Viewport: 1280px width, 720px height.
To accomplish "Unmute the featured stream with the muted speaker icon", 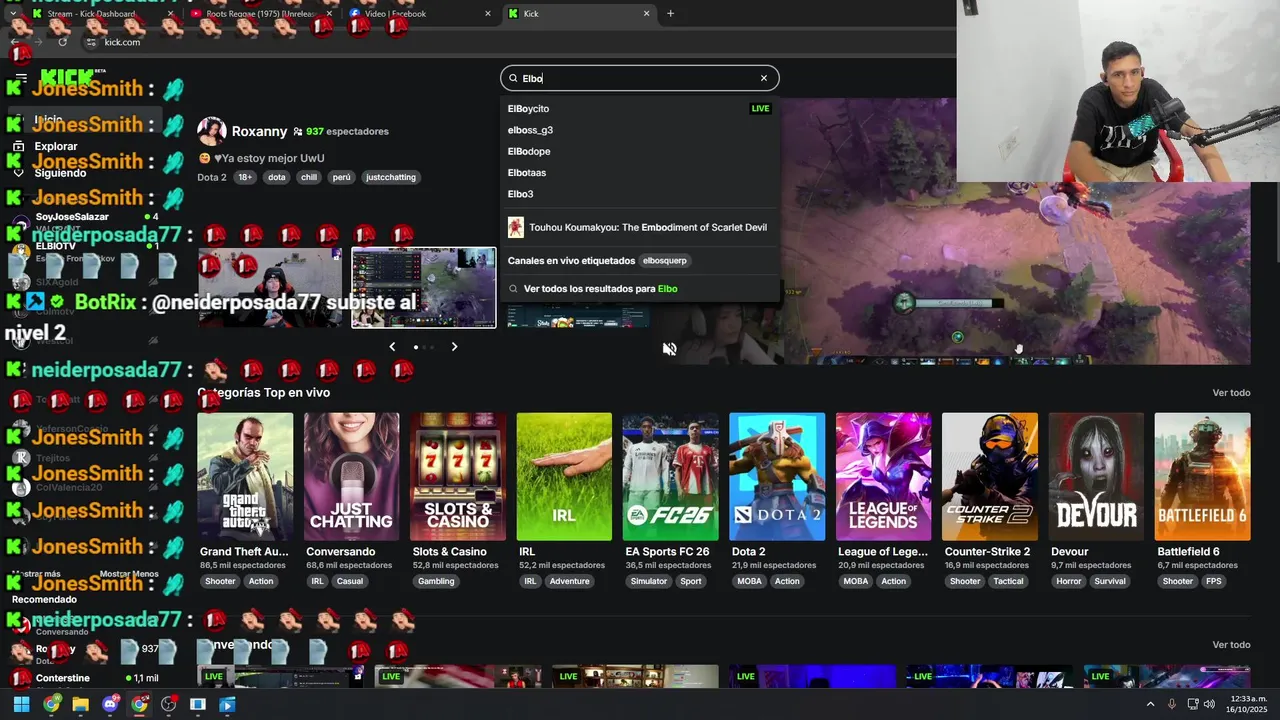I will 670,349.
